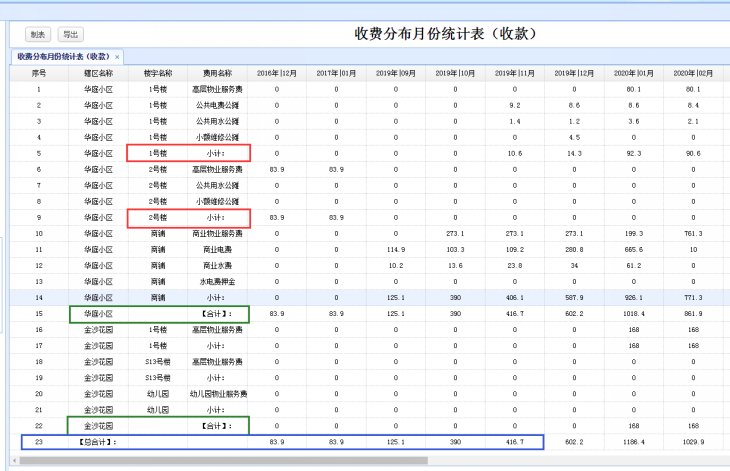
Task: Click 幼儿园物业服务费 fee name cell
Action: tap(217, 394)
